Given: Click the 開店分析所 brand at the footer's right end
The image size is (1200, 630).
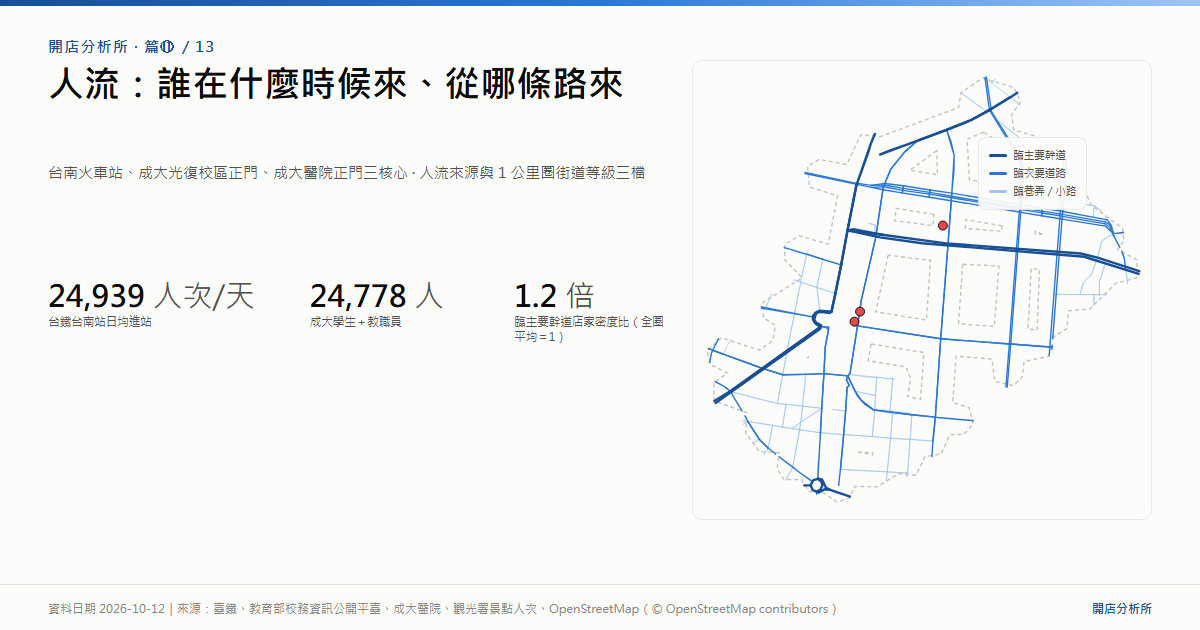Looking at the screenshot, I should coord(1122,609).
